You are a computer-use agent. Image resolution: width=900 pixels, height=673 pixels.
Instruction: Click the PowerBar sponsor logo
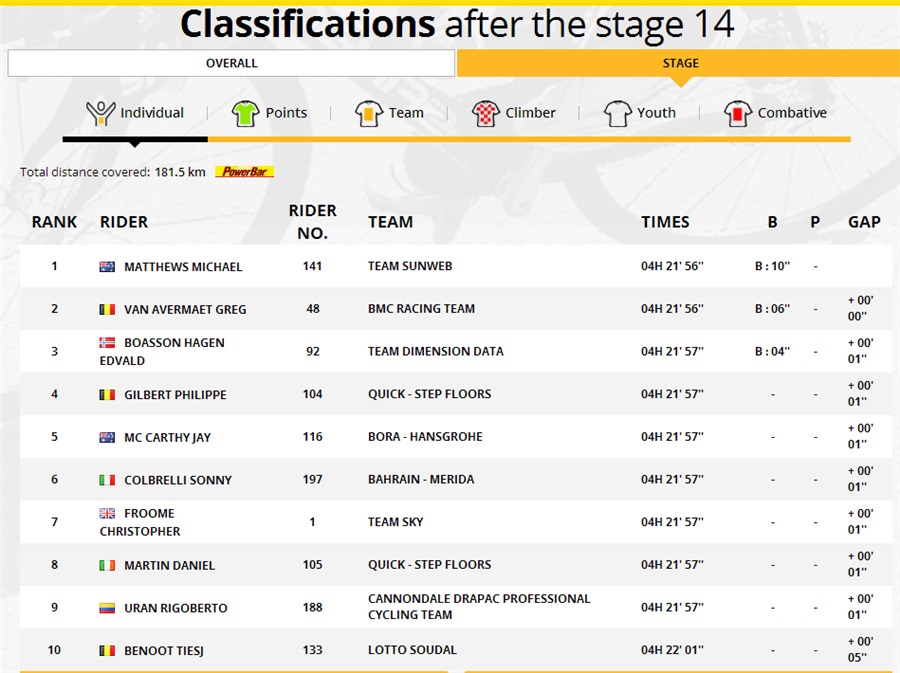point(245,172)
